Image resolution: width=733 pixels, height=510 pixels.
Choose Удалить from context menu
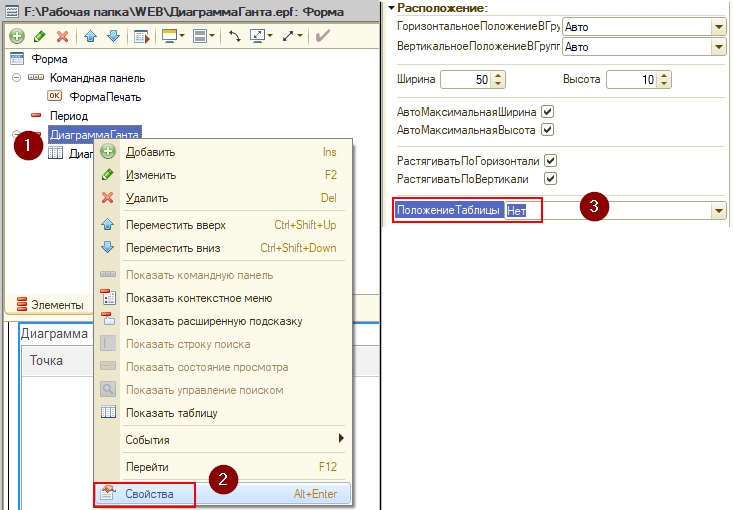[223, 198]
